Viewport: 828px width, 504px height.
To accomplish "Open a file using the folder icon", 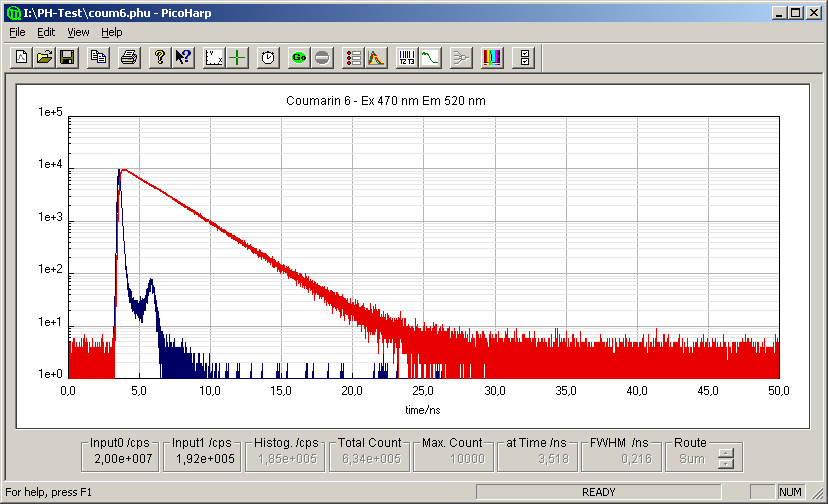I will 44,58.
